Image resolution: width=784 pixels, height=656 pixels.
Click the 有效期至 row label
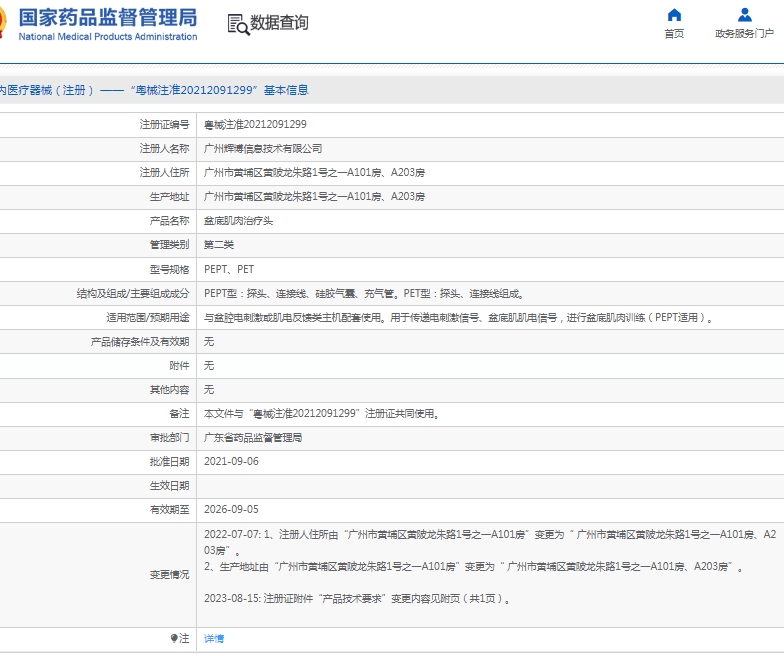coord(170,509)
